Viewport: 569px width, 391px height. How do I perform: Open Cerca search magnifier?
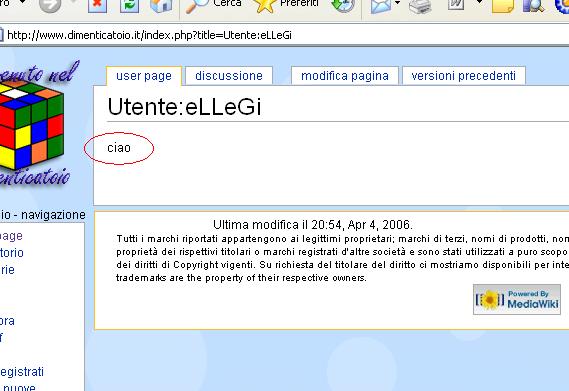pyautogui.click(x=213, y=5)
